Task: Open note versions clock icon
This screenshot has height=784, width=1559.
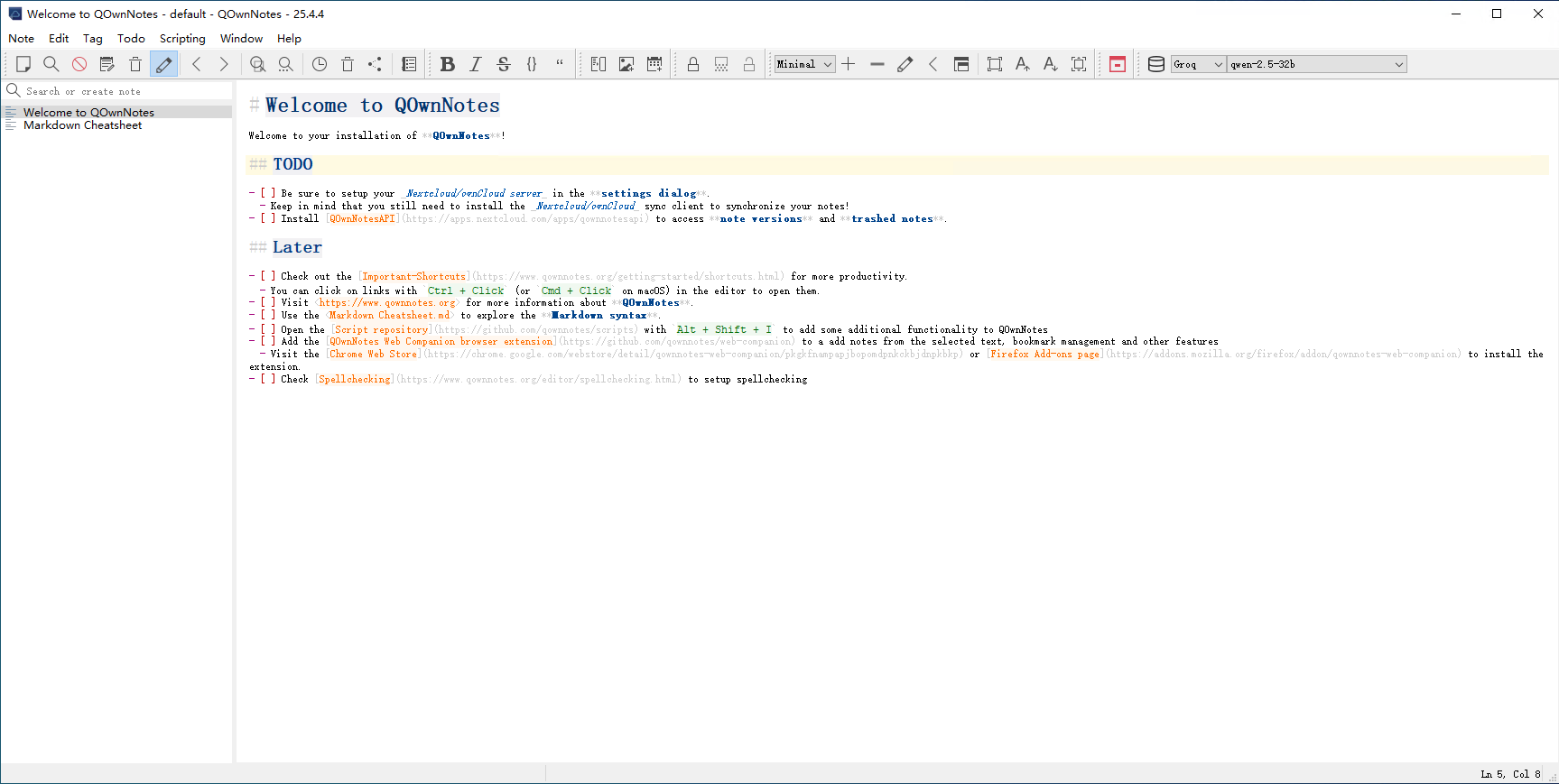Action: click(x=320, y=64)
